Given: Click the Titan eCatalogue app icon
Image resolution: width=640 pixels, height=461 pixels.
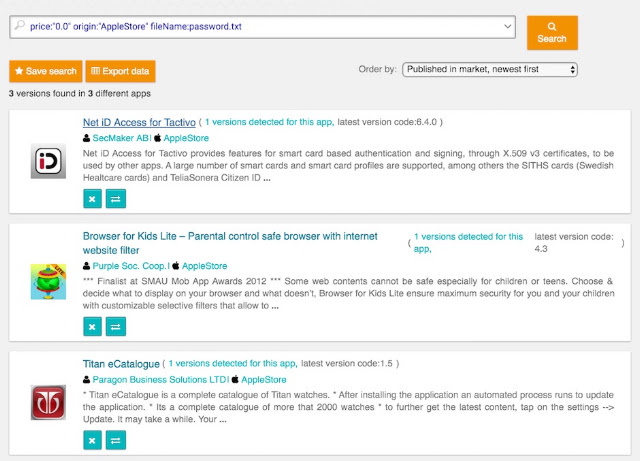Looking at the screenshot, I should coord(48,402).
